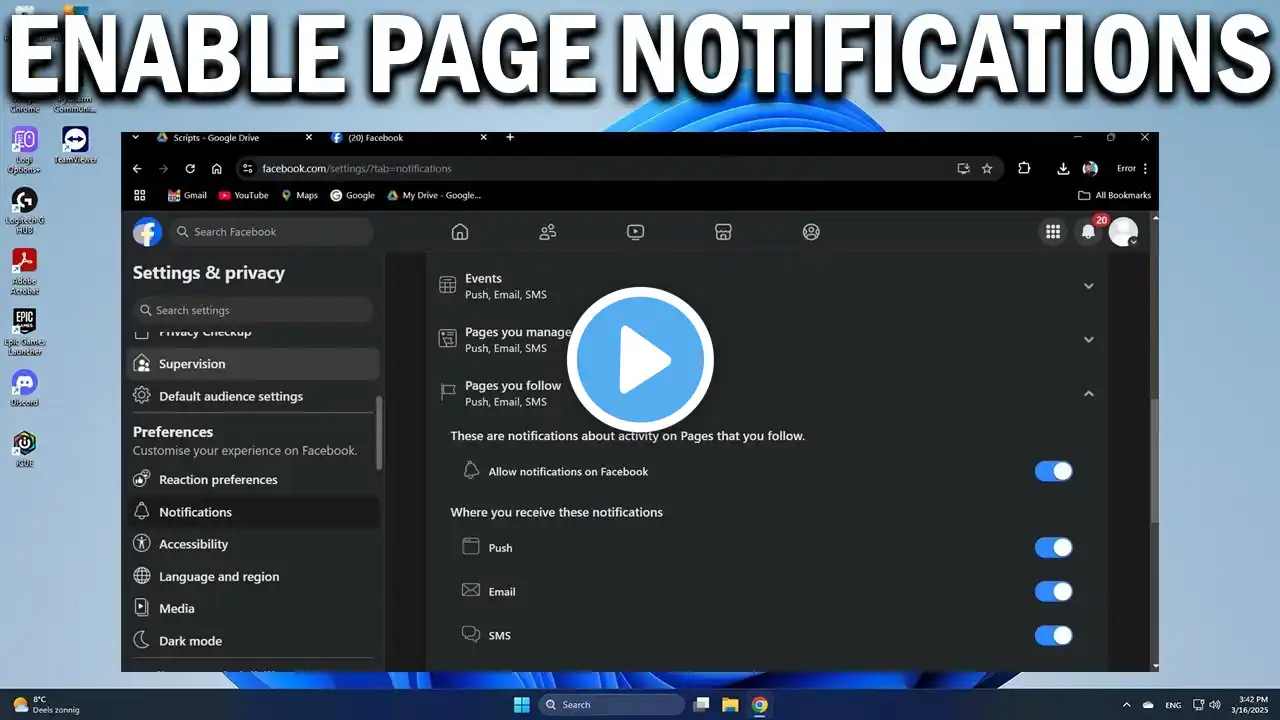Screen dimensions: 1280x720
Task: Select Notifications in settings sidebar
Action: coord(255,512)
